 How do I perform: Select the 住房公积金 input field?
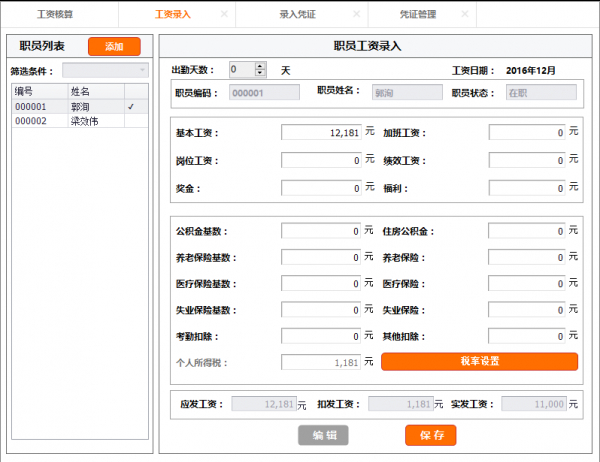(528, 231)
